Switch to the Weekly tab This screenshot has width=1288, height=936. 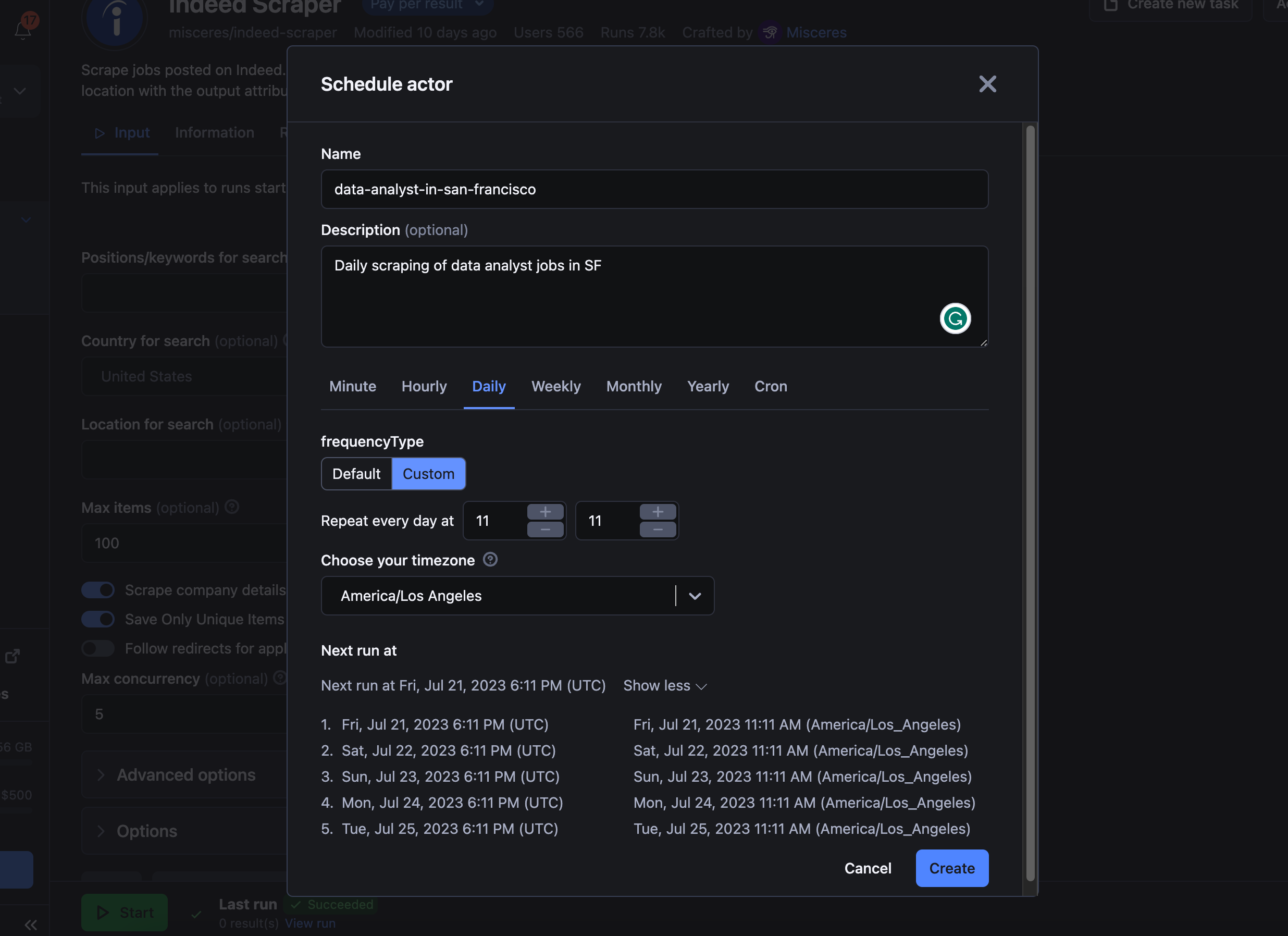click(x=555, y=386)
